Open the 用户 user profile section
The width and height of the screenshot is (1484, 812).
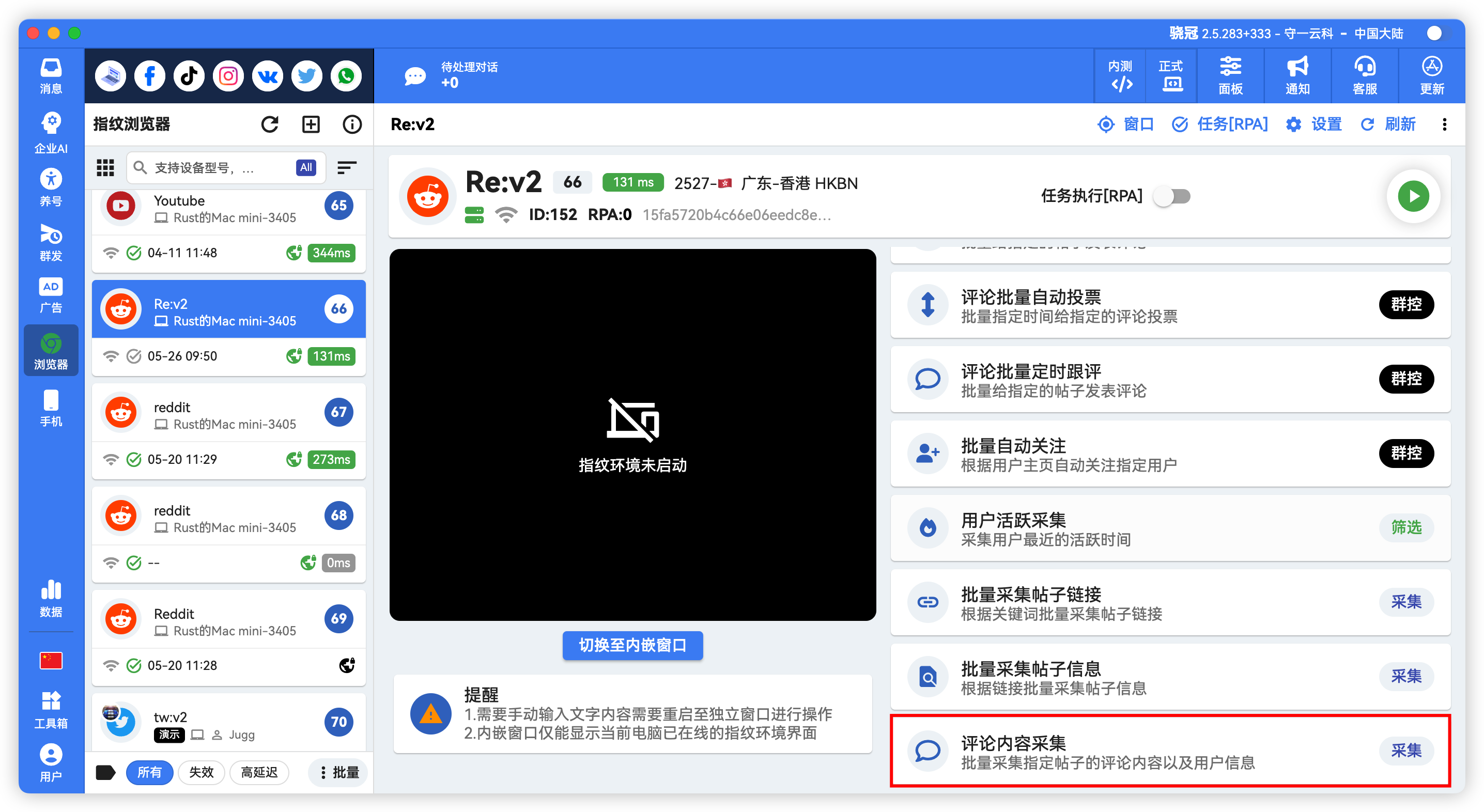coord(51,763)
